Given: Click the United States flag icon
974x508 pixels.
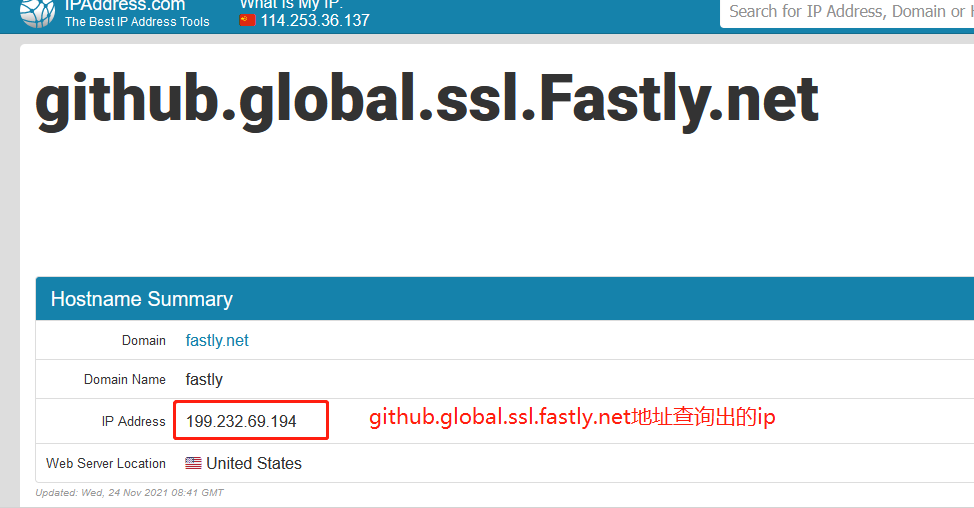Looking at the screenshot, I should pos(193,463).
